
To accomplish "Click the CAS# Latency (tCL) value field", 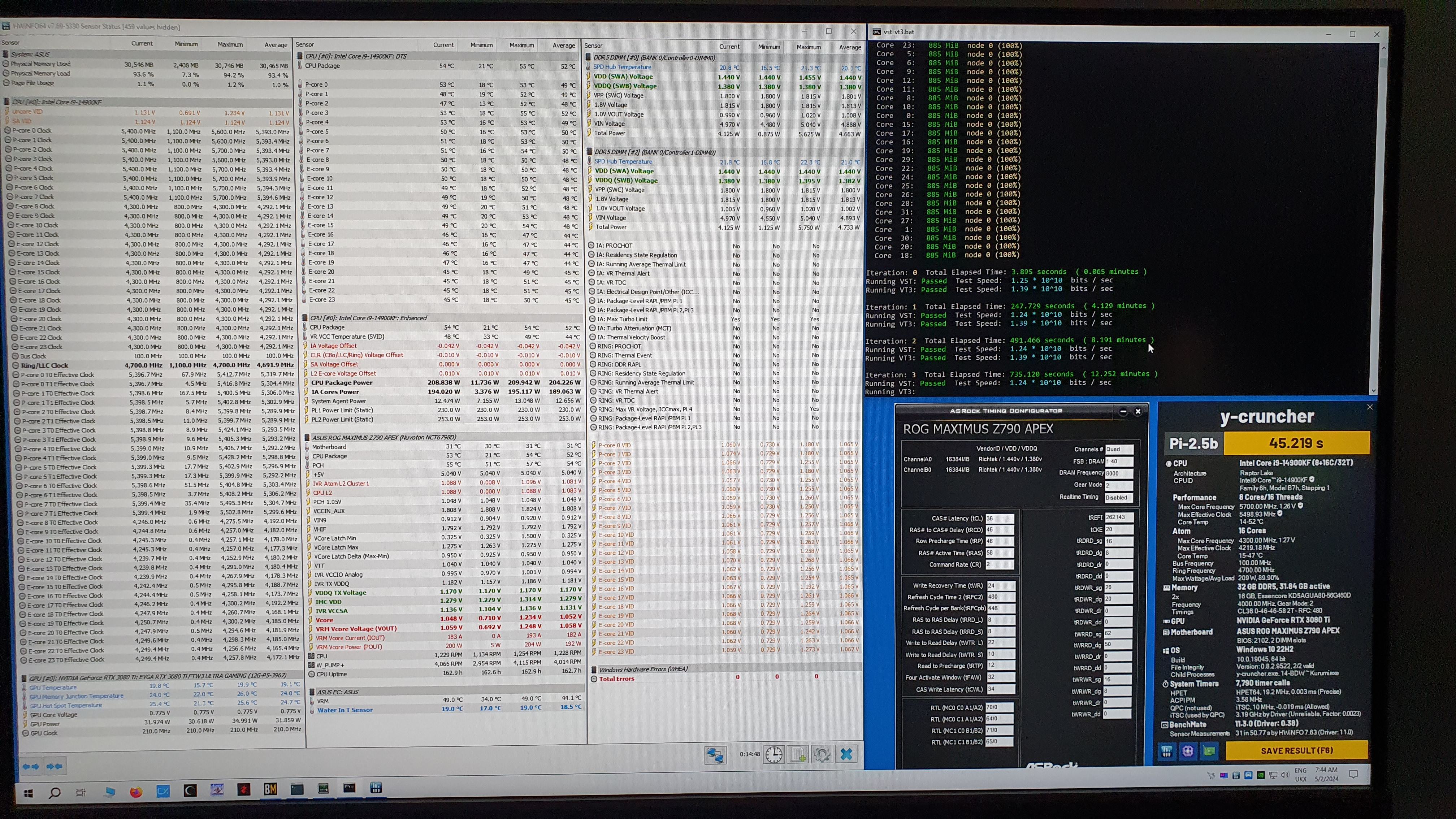I will coord(999,518).
